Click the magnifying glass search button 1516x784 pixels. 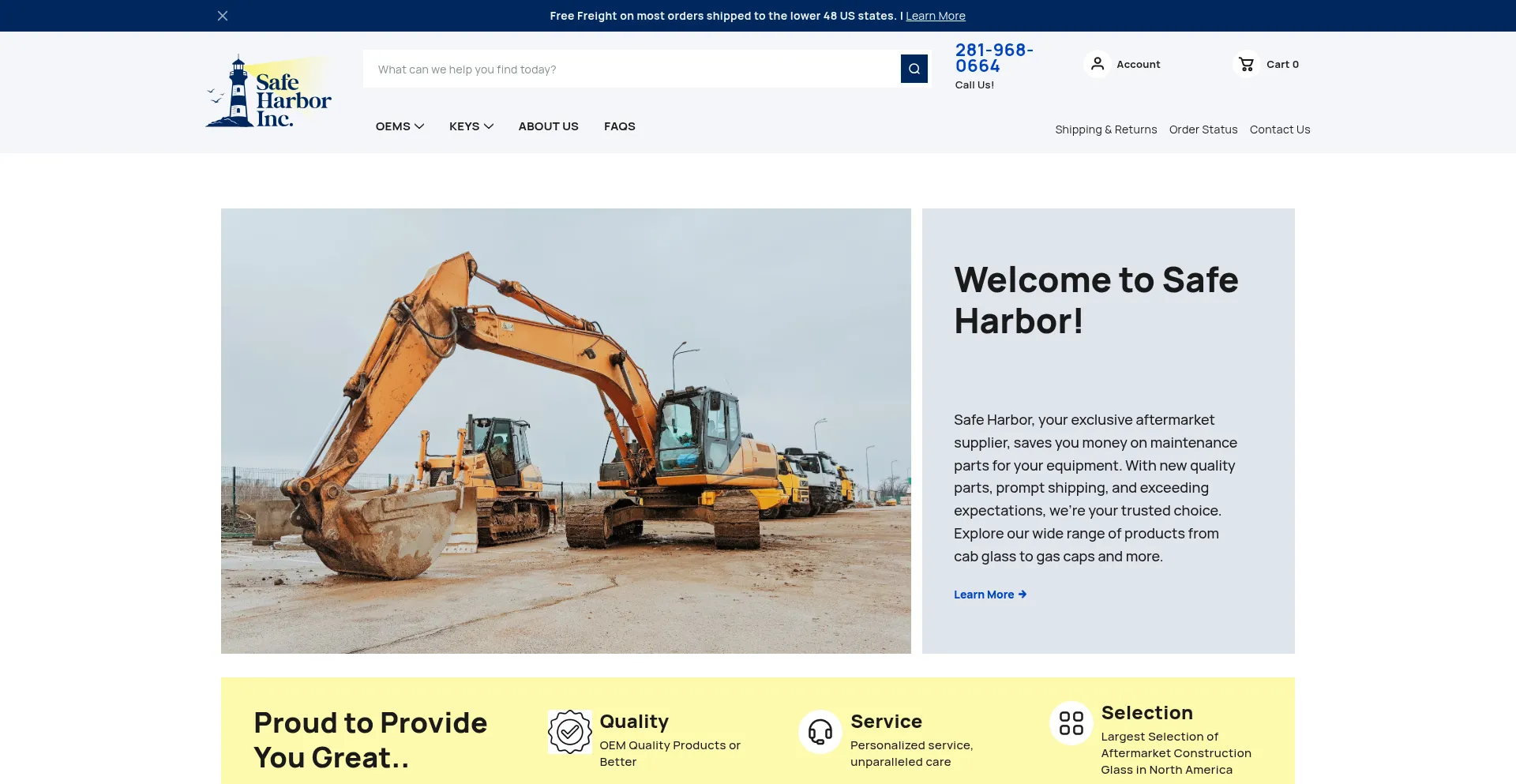click(914, 69)
